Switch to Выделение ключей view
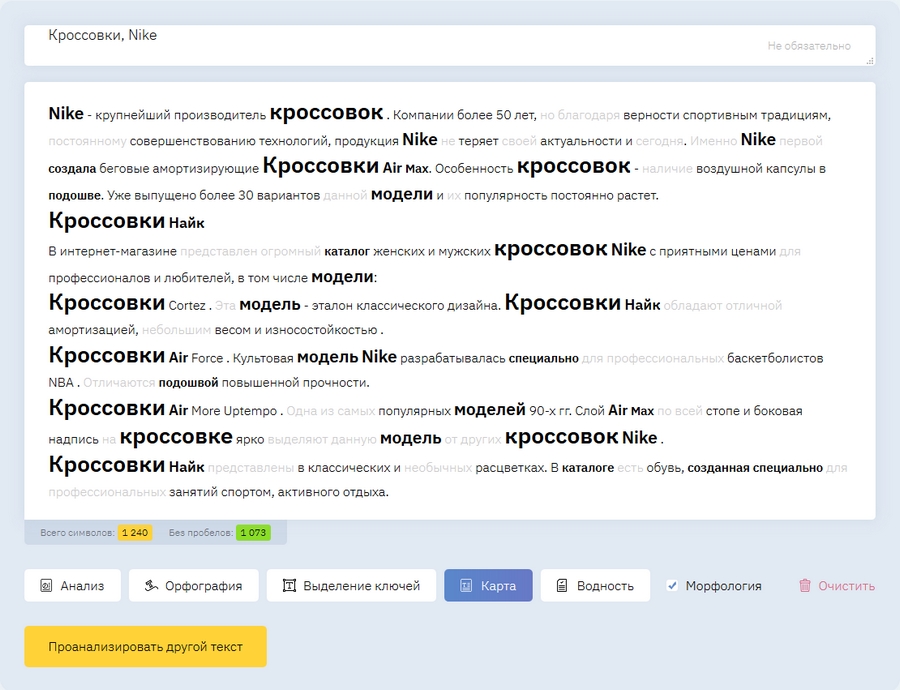Viewport: 900px width, 690px height. [351, 586]
